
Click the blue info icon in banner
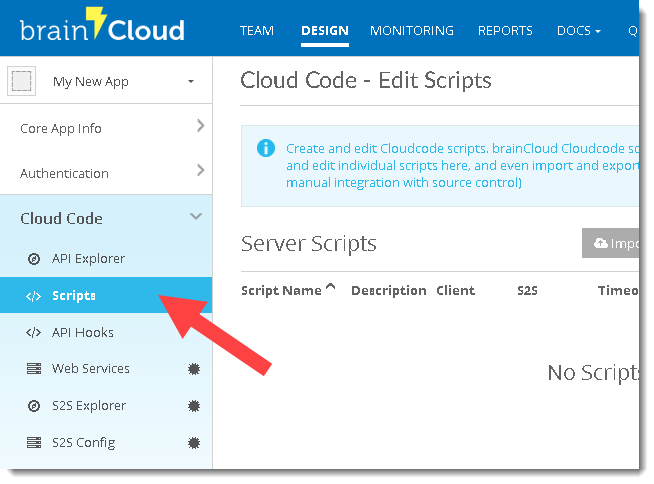tap(266, 148)
